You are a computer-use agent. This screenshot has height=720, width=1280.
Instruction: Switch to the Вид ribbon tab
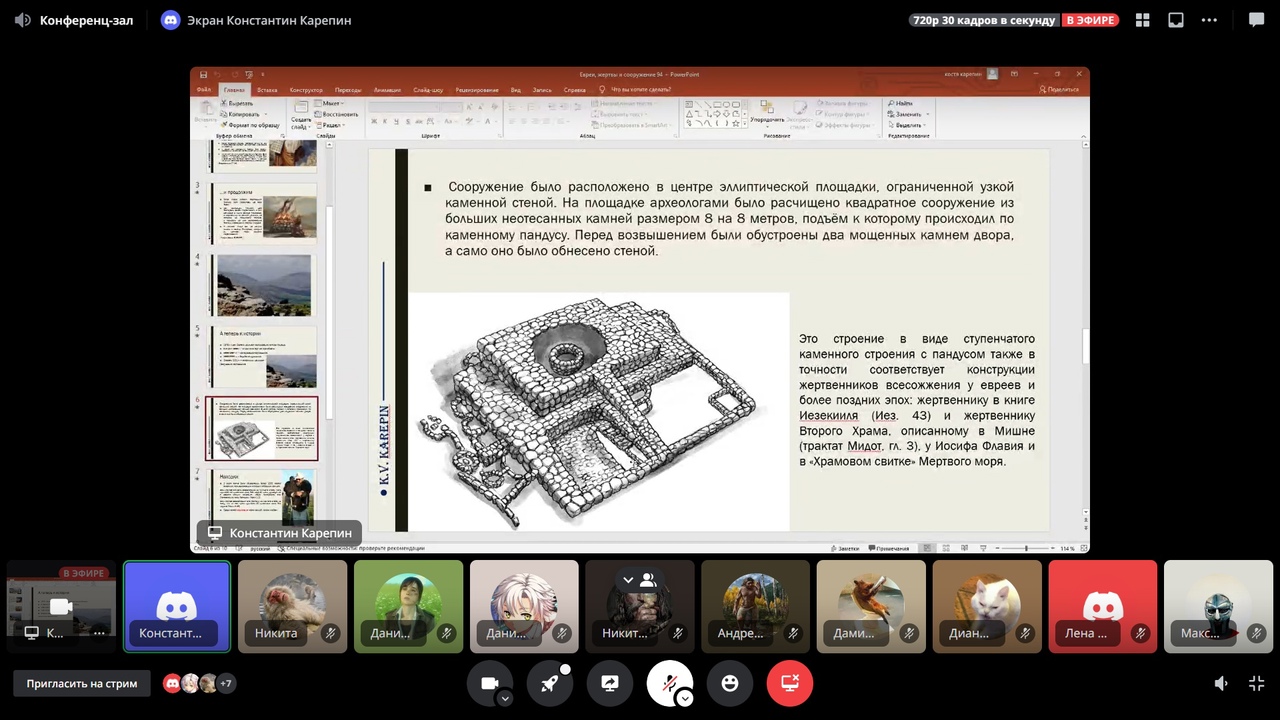pyautogui.click(x=516, y=90)
